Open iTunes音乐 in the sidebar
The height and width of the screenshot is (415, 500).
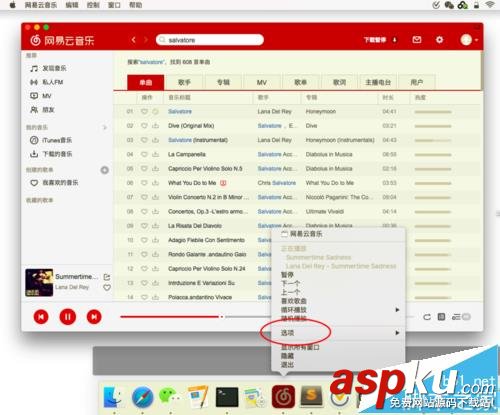(51, 140)
